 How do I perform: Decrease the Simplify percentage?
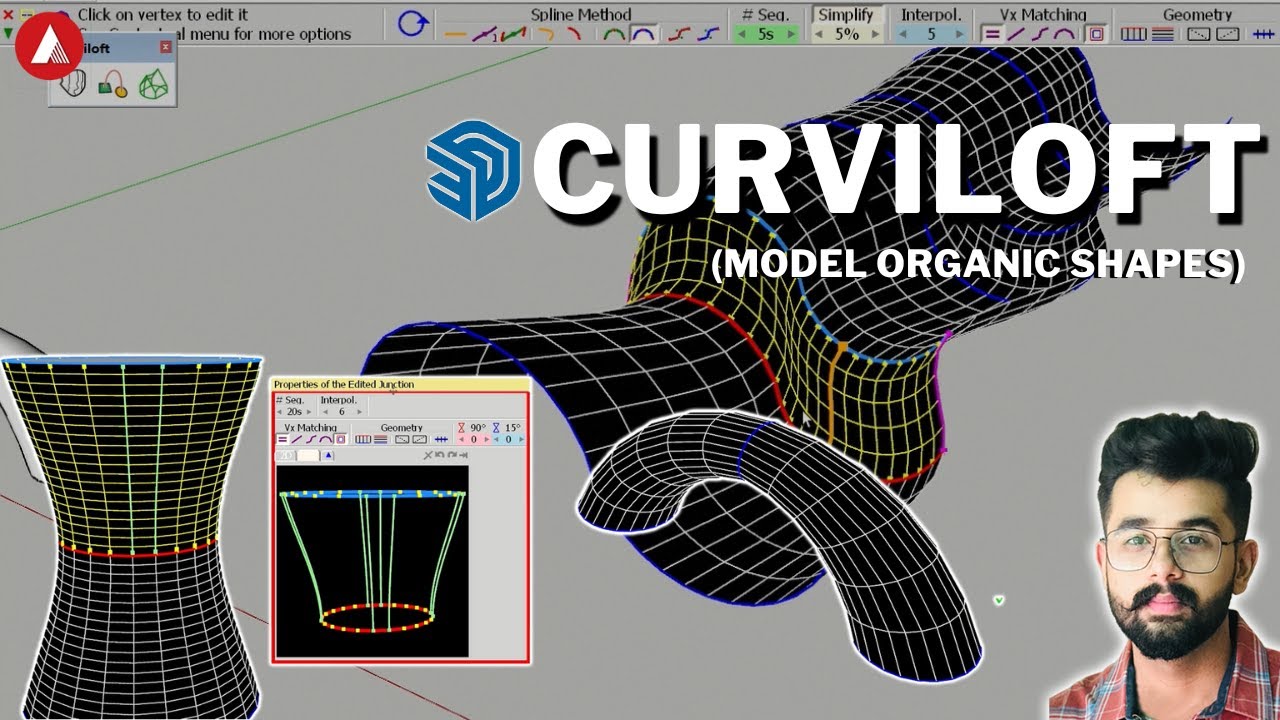click(818, 34)
